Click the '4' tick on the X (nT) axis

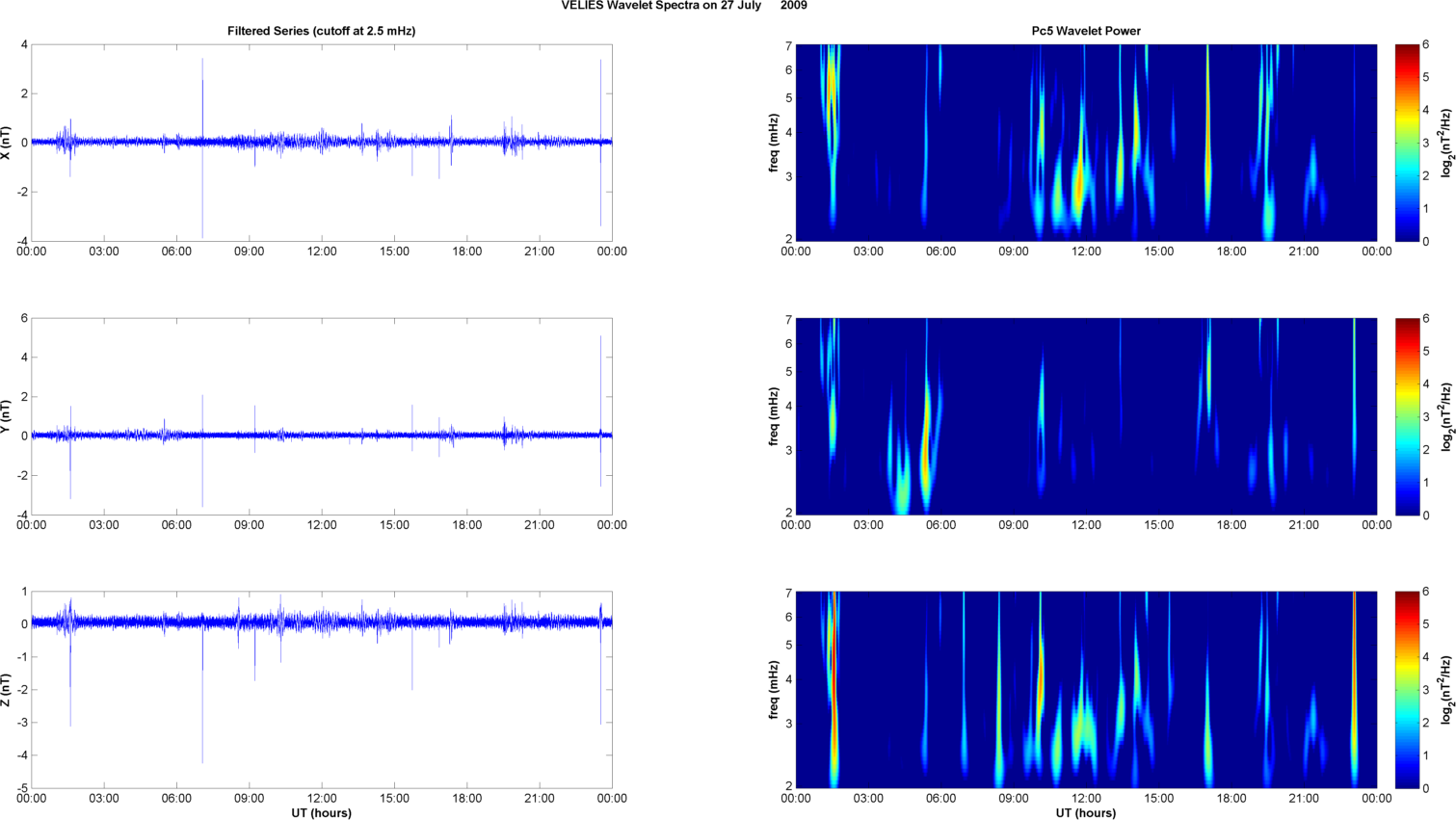tap(24, 45)
